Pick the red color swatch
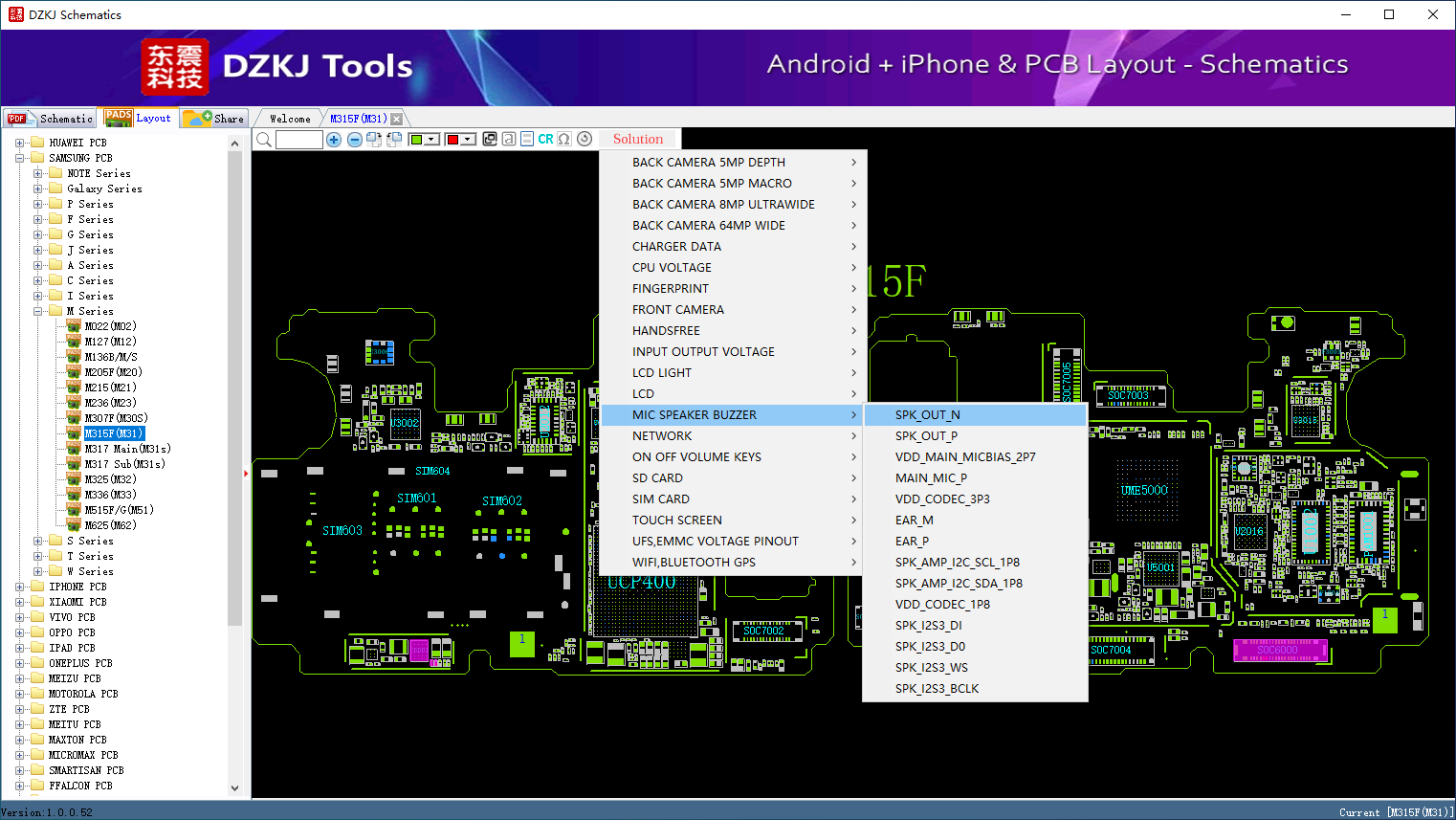The height and width of the screenshot is (820, 1456). point(452,140)
